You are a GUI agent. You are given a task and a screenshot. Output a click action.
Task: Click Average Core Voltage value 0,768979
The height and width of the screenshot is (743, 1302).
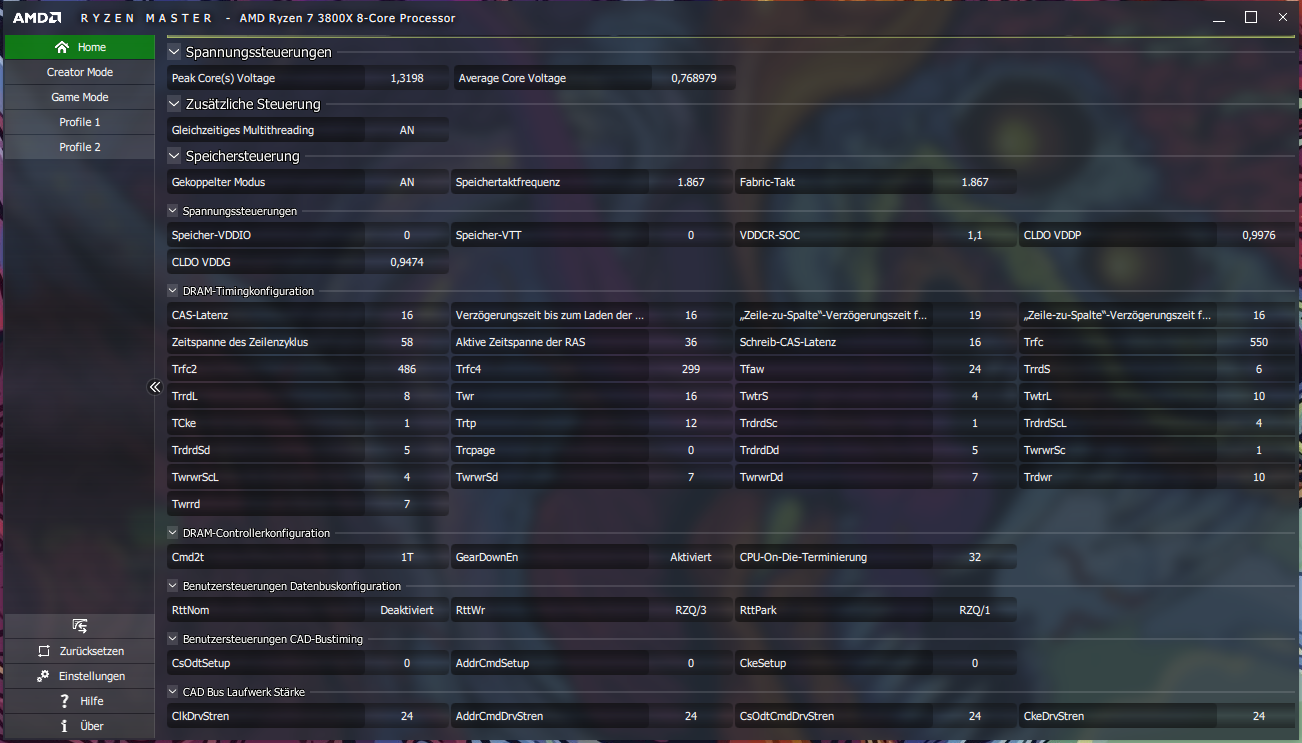click(693, 78)
